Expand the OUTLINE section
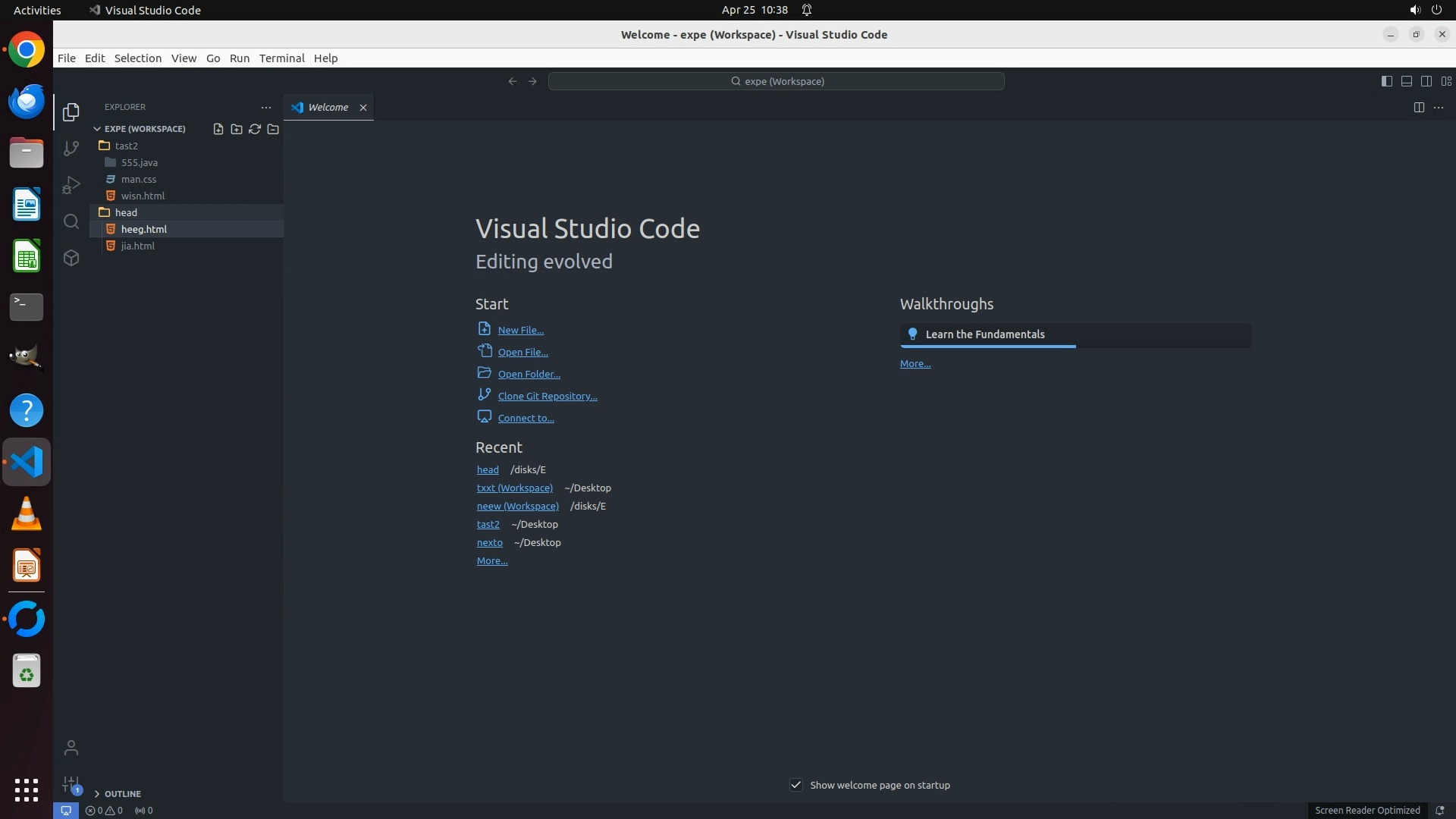 pos(97,793)
